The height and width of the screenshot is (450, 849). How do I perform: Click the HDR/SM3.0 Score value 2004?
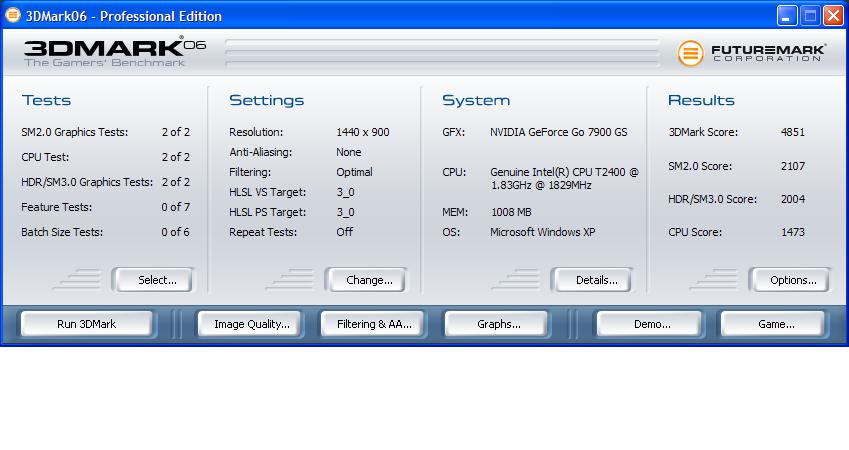(x=793, y=199)
